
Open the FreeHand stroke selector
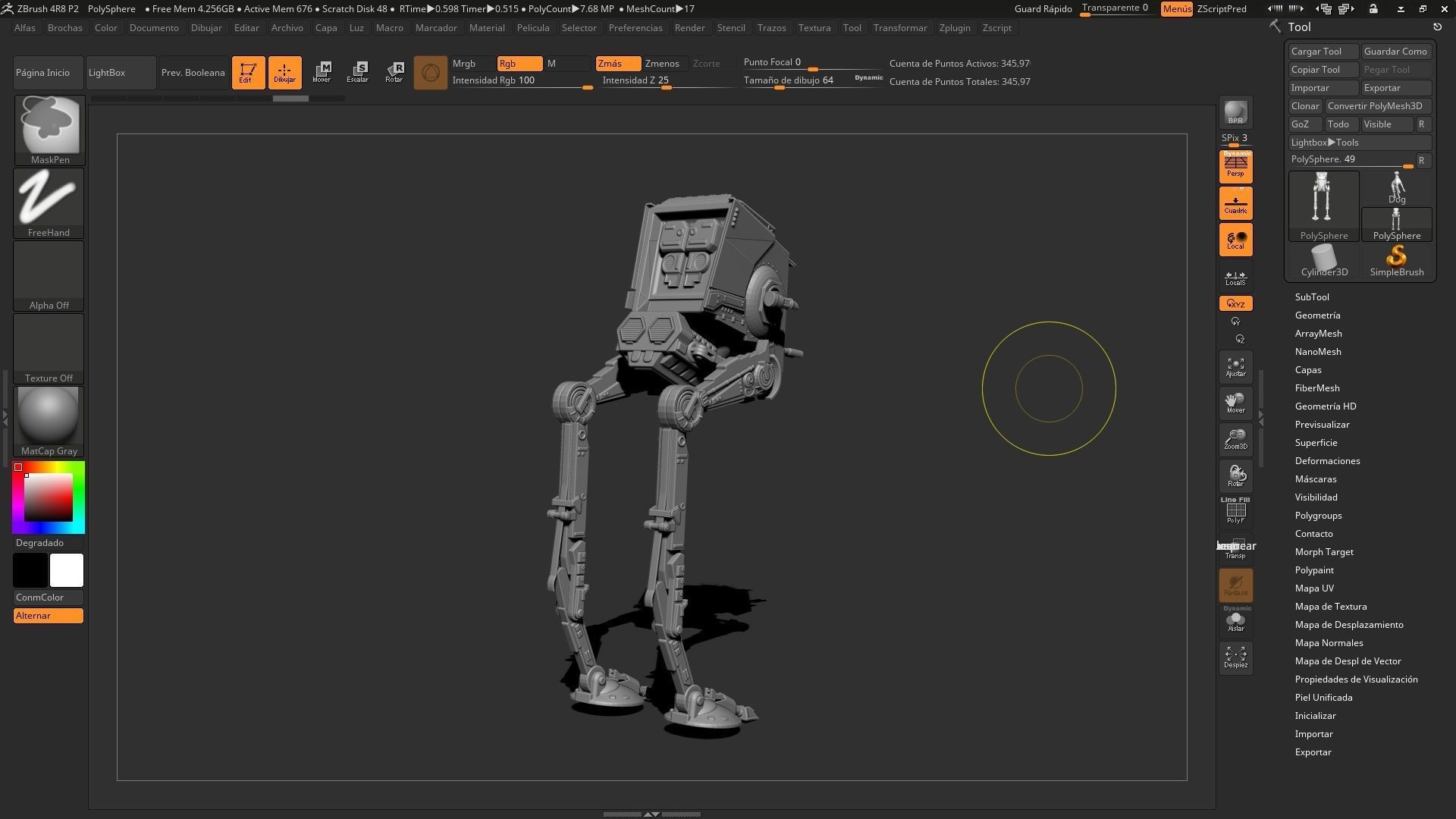(x=49, y=202)
